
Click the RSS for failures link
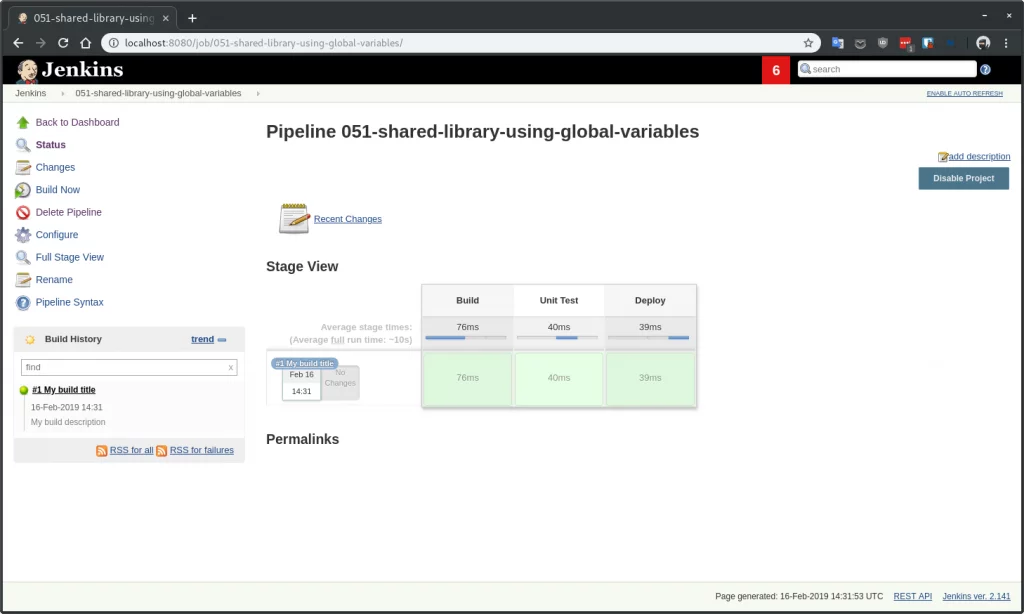tap(202, 451)
